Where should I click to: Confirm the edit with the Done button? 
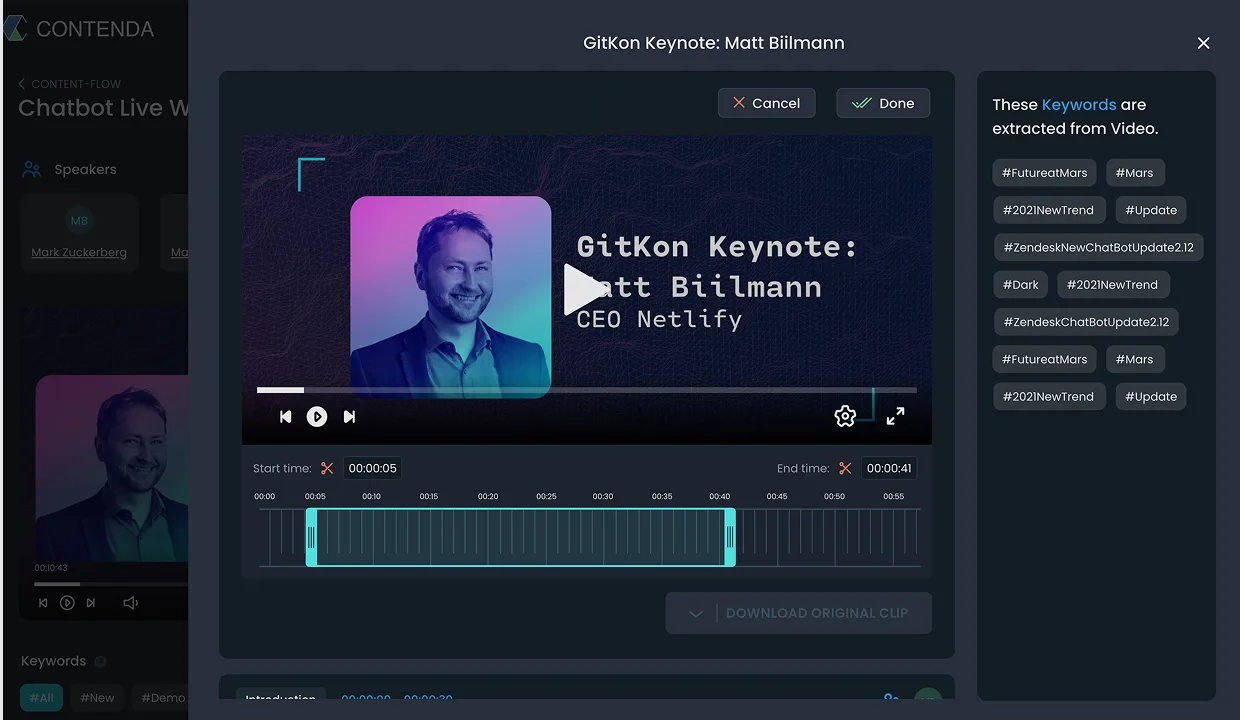pos(883,103)
